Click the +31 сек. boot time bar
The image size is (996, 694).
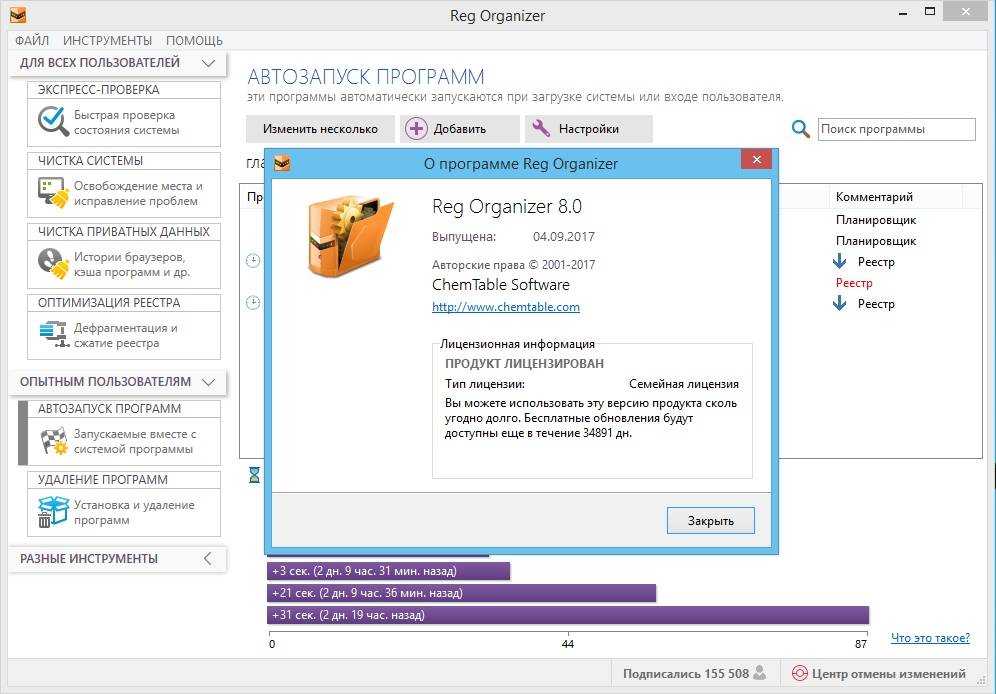coord(568,615)
